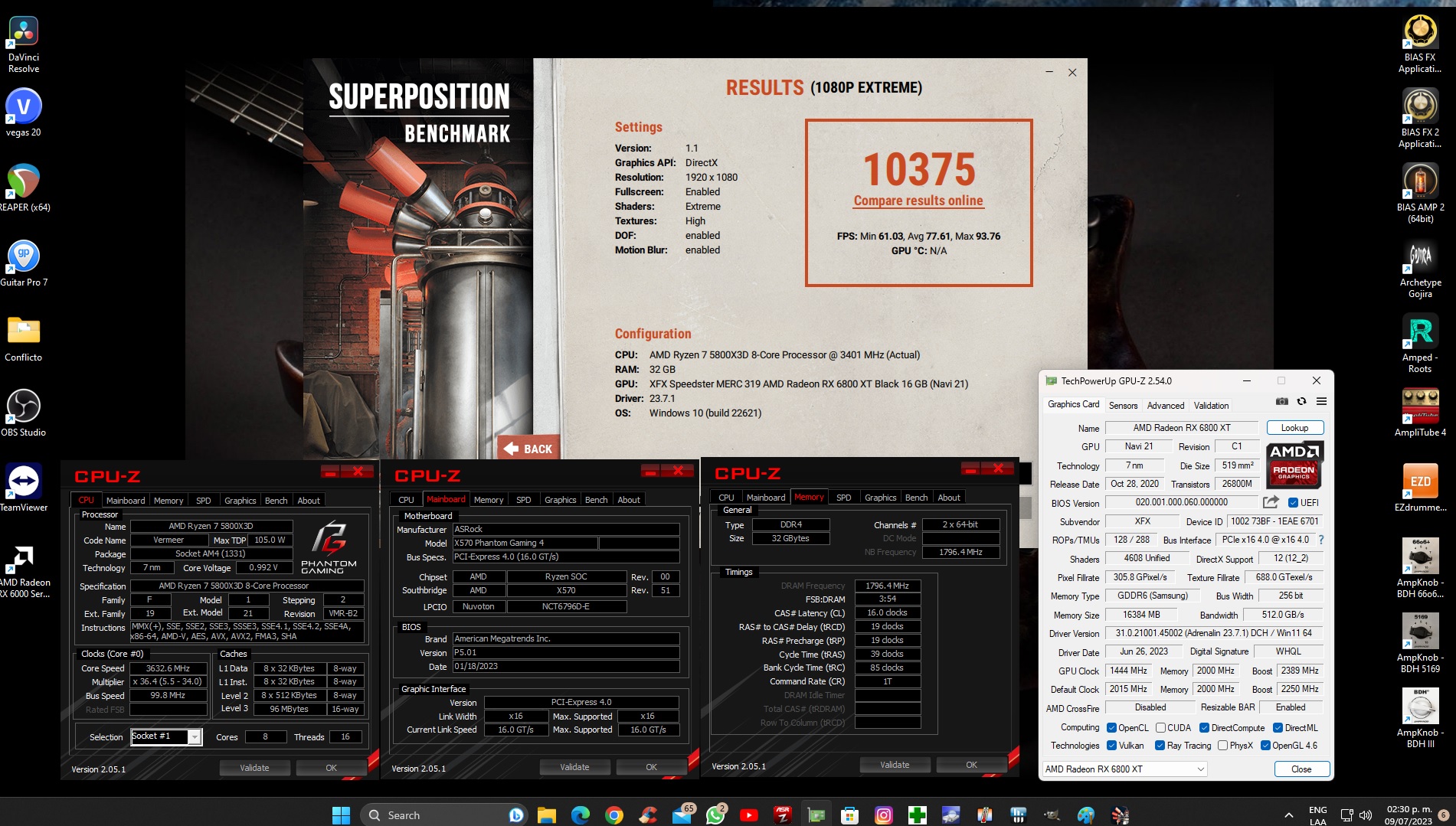Show hidden system tray icons chevron

[x=1288, y=815]
